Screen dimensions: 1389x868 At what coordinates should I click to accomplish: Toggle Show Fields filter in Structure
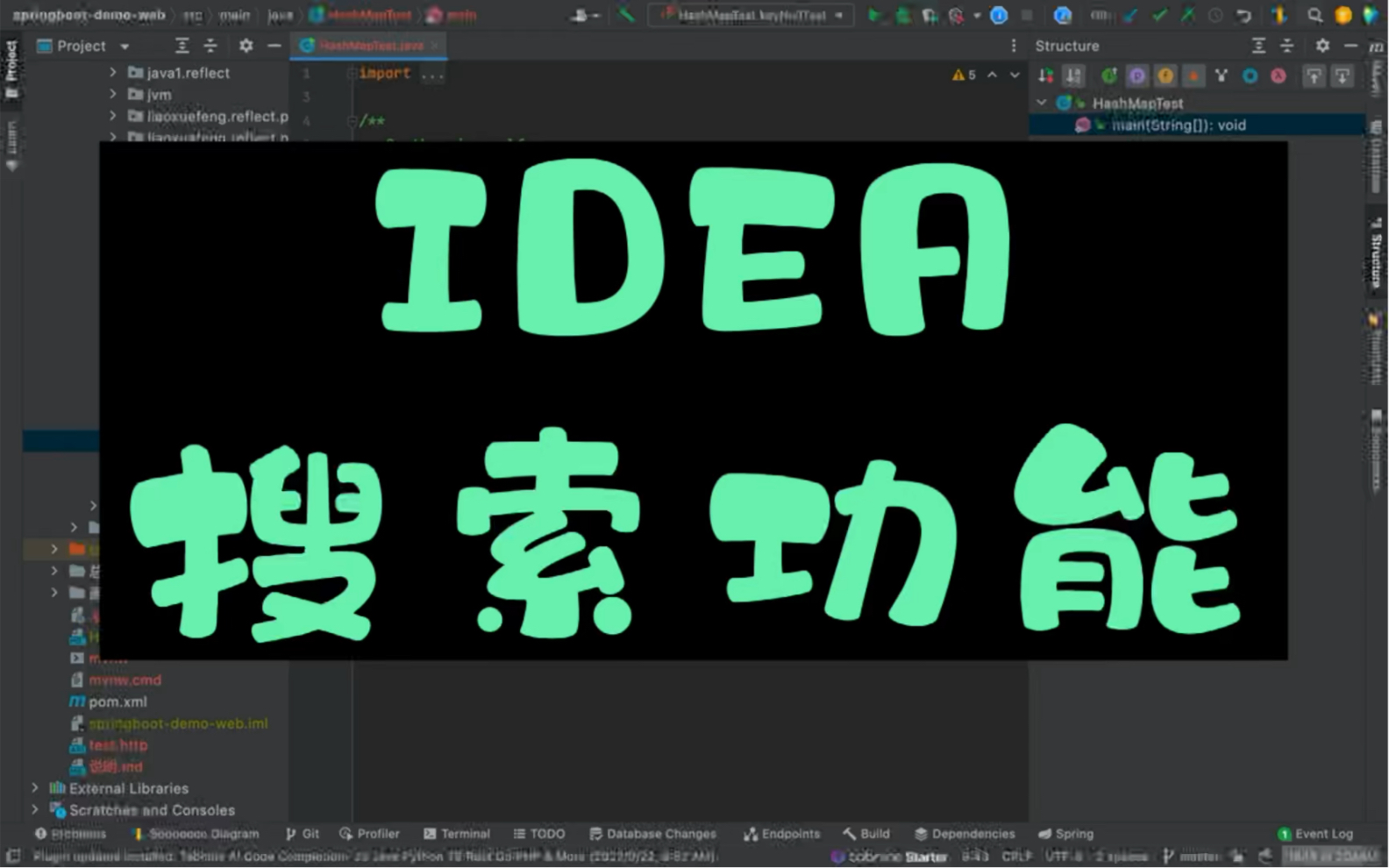(1165, 76)
